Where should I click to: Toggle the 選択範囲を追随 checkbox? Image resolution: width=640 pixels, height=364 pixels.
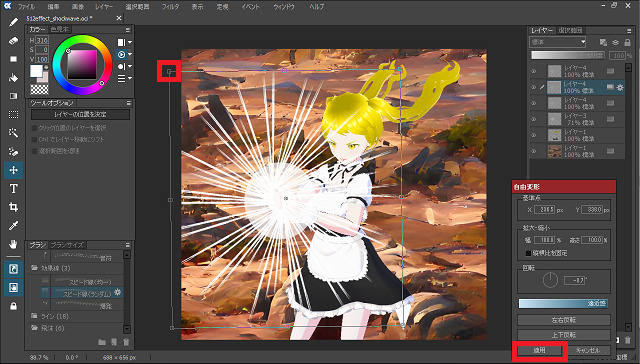pos(35,151)
